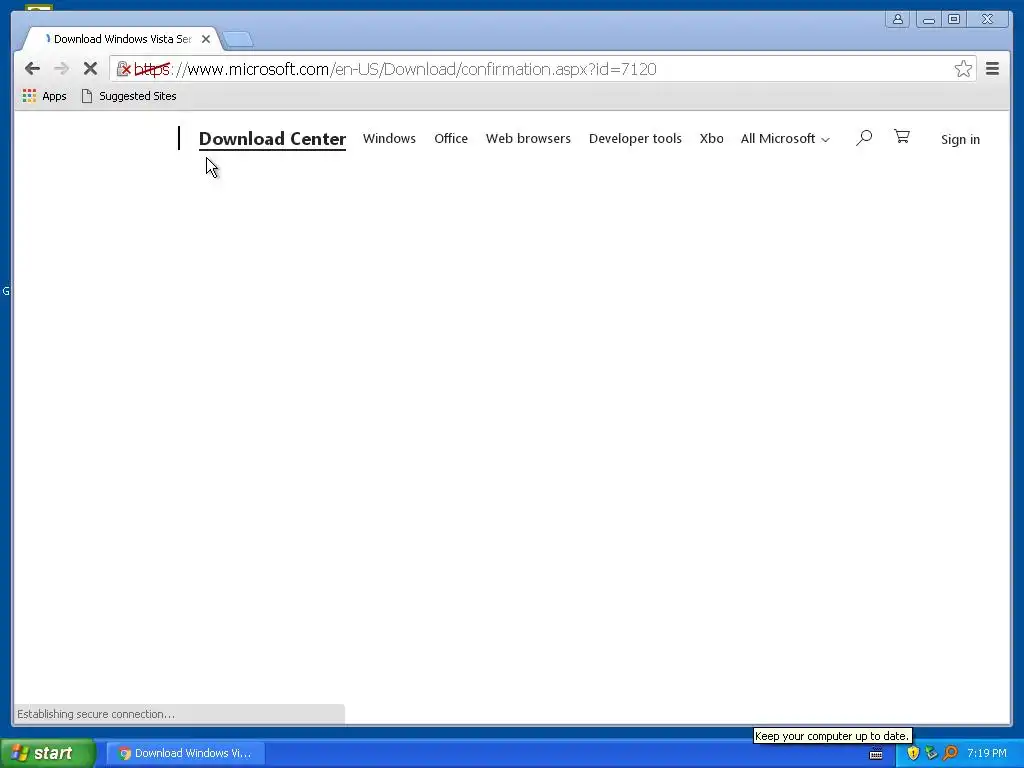1024x768 pixels.
Task: Click the Chrome user profile icon
Action: (x=898, y=20)
